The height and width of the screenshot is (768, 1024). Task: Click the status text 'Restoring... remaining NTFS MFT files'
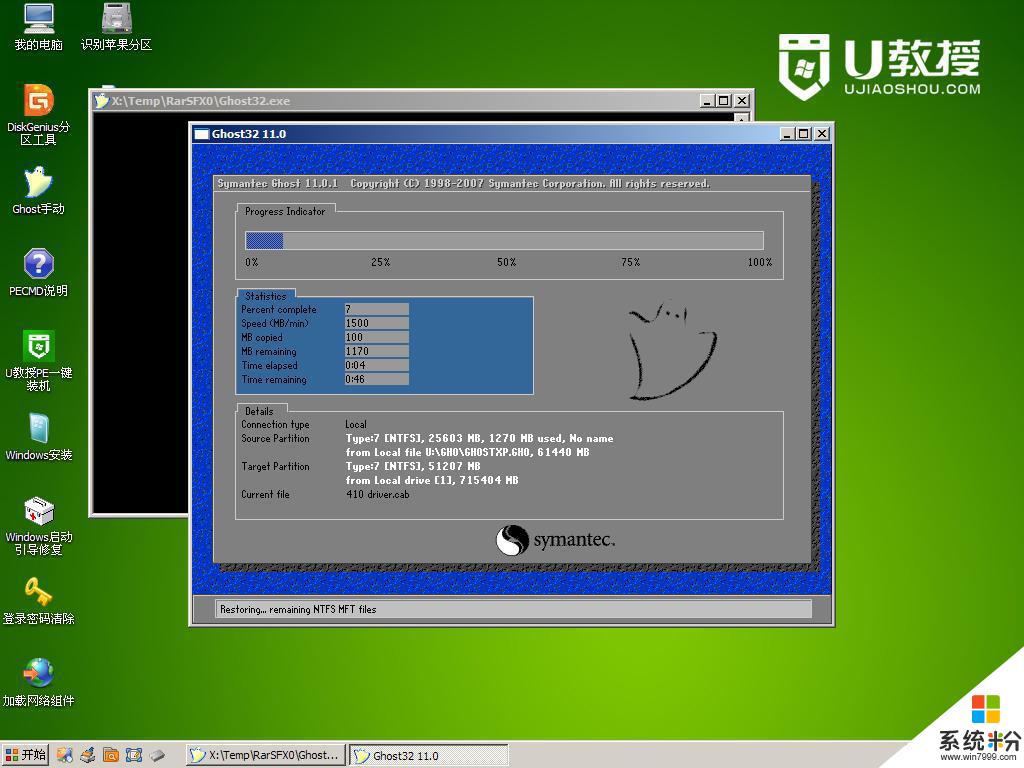pos(298,609)
